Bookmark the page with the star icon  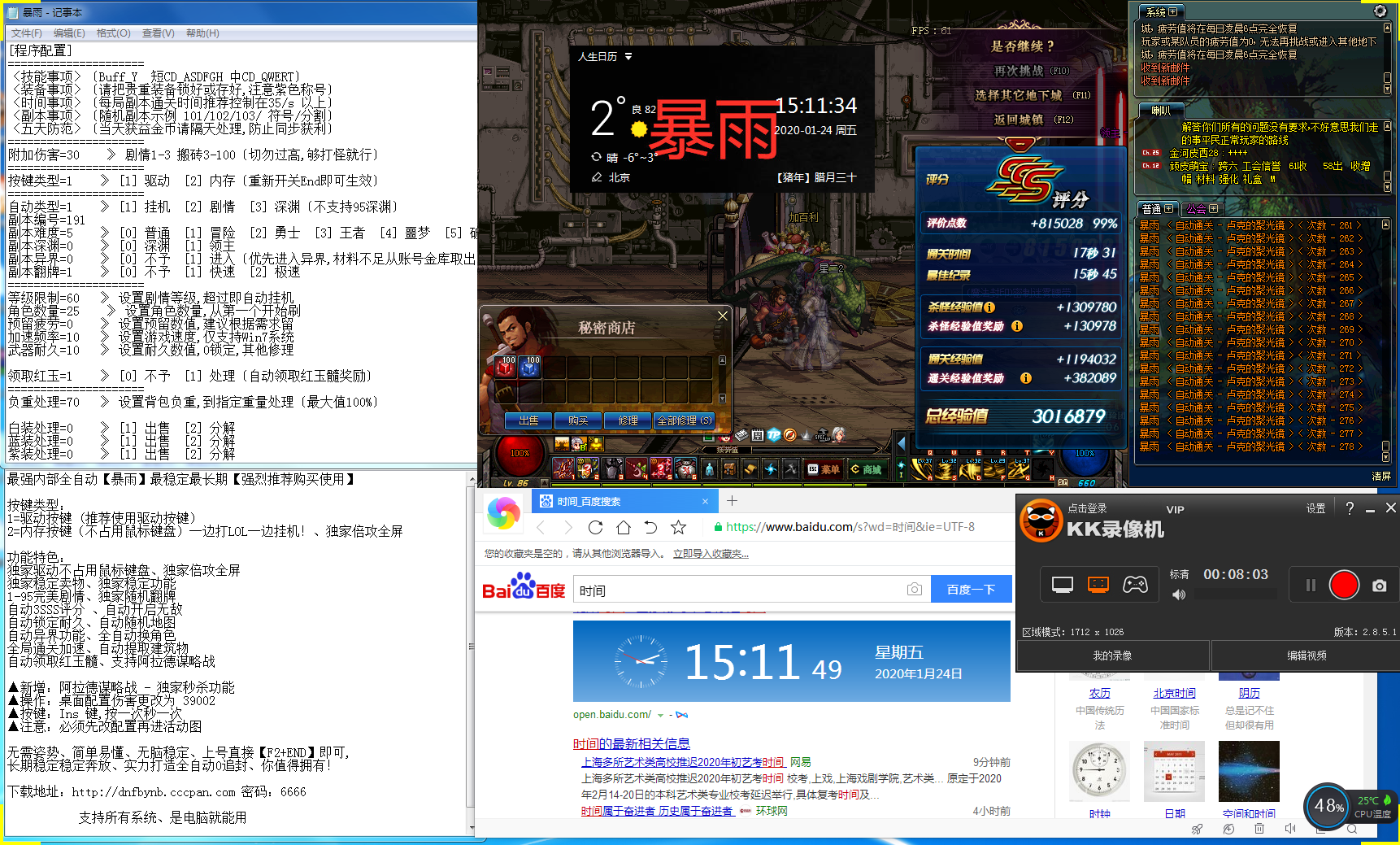pos(678,527)
